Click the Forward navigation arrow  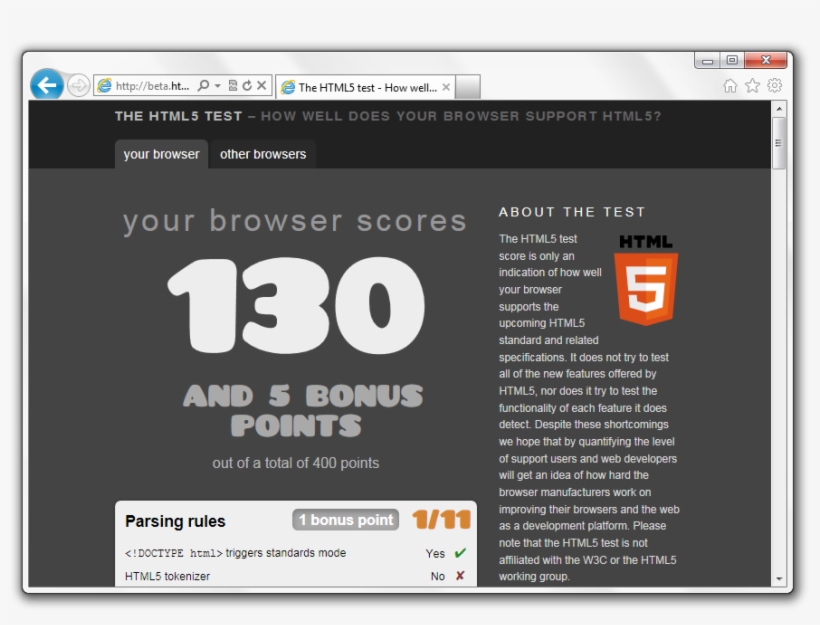78,86
